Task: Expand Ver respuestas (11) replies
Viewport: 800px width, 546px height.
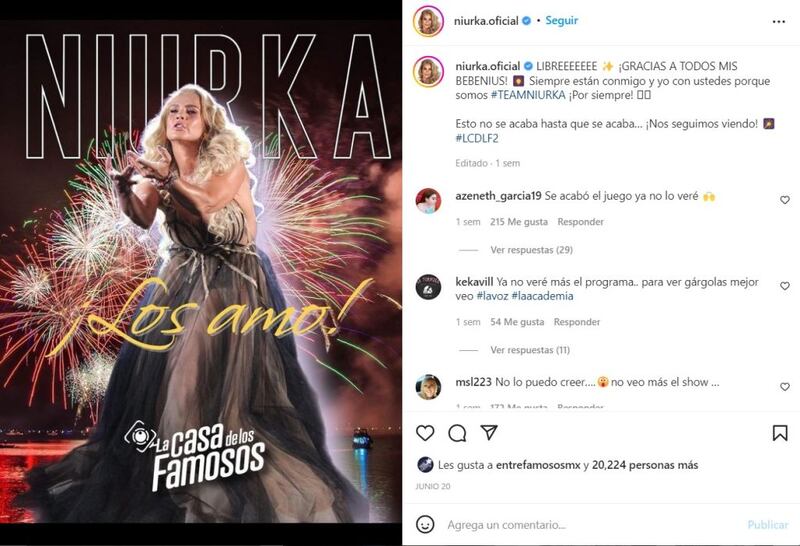Action: (x=530, y=350)
